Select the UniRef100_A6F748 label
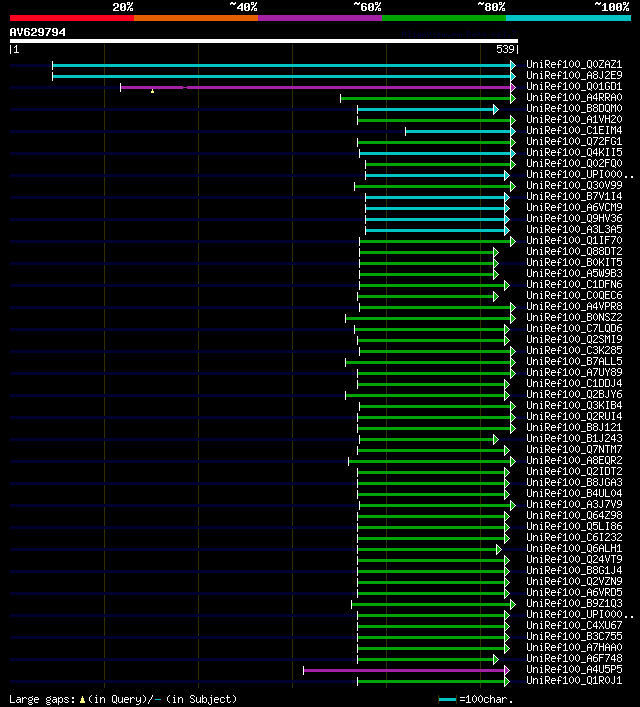640x707 pixels. coord(574,659)
